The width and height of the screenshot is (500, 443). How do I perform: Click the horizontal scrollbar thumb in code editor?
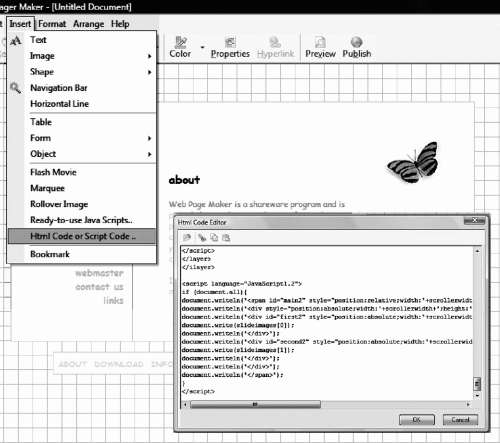tap(255, 404)
